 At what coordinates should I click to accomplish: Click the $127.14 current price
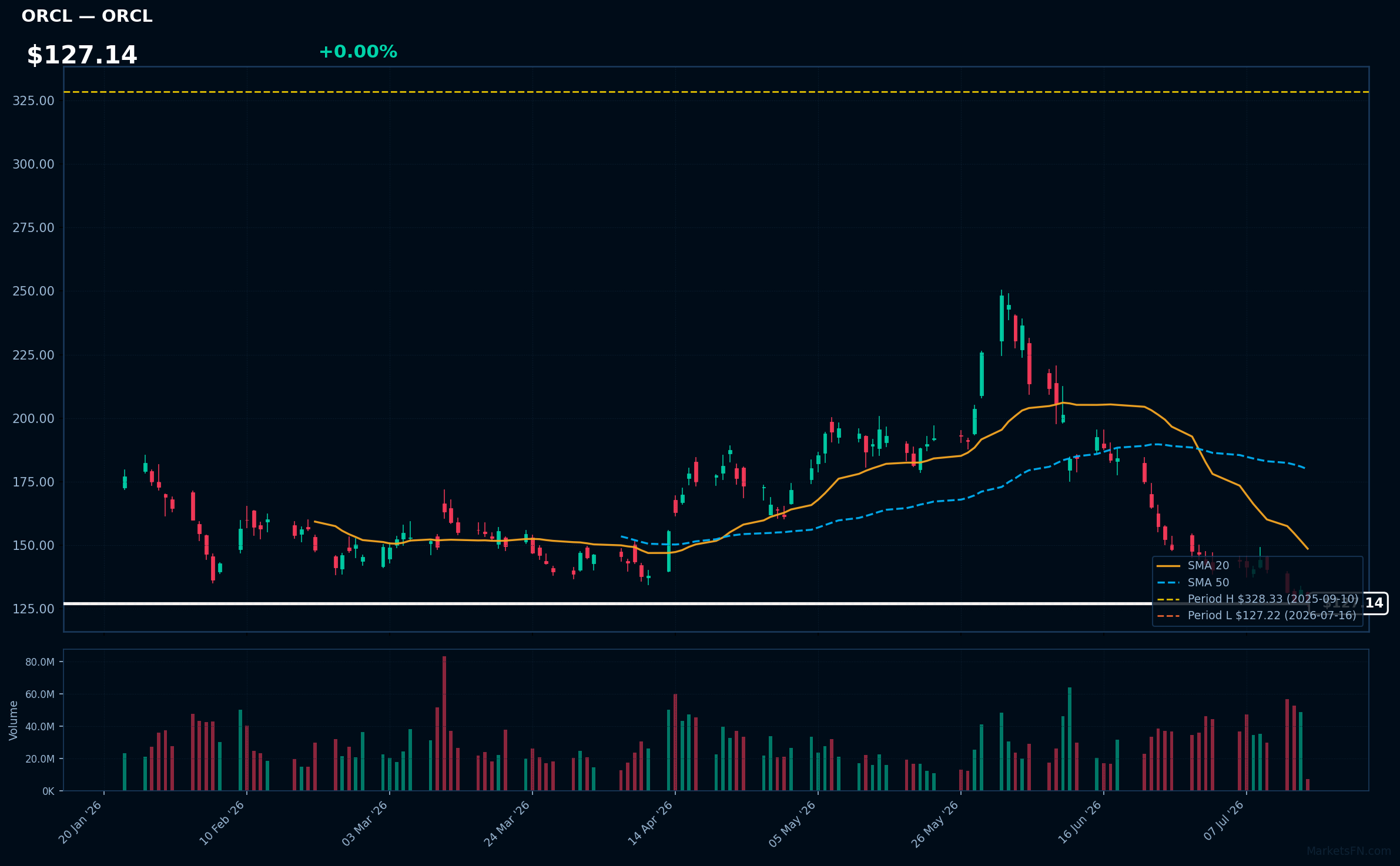pyautogui.click(x=82, y=55)
